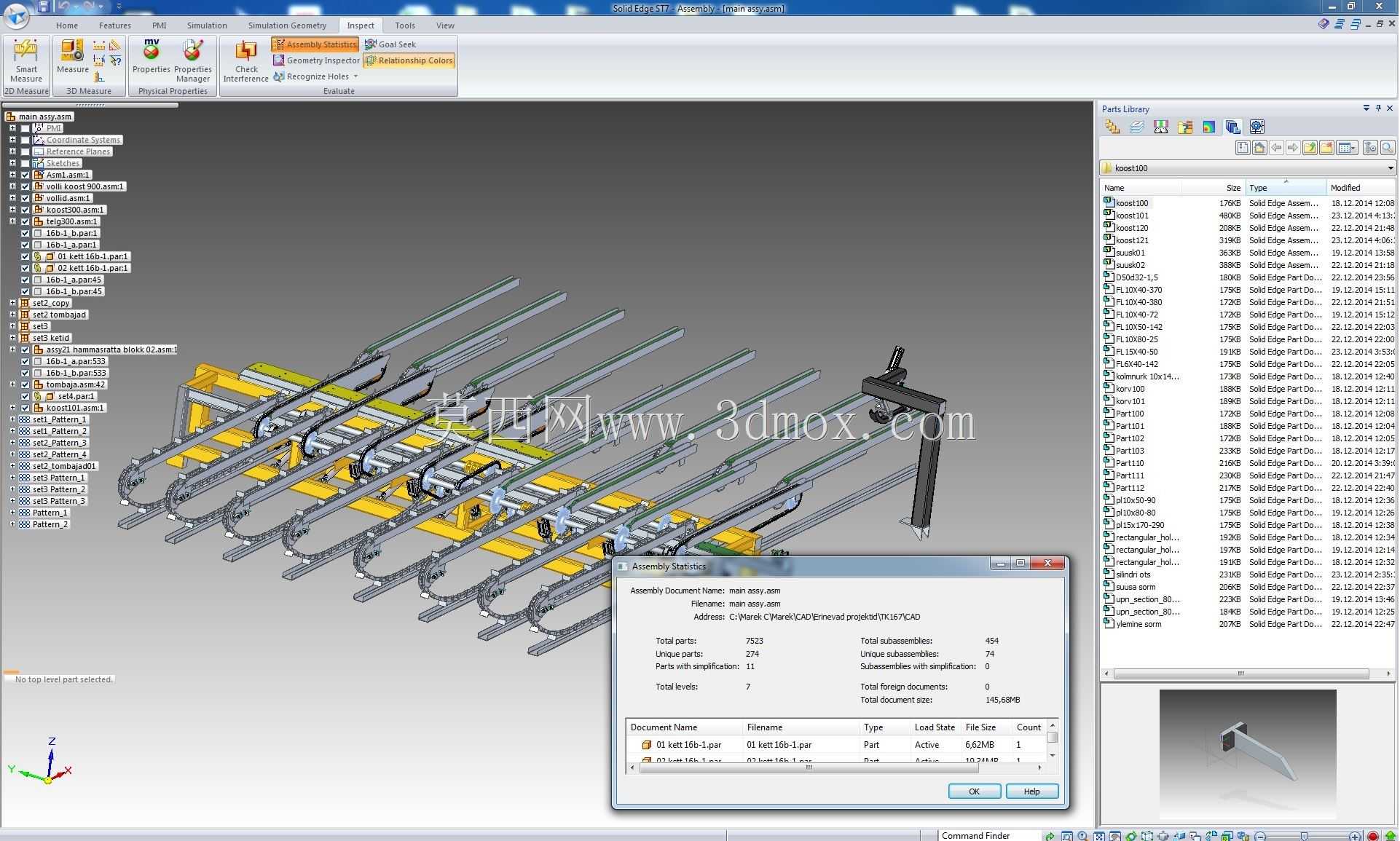Expand set1_Pattern_1 node

12,419
